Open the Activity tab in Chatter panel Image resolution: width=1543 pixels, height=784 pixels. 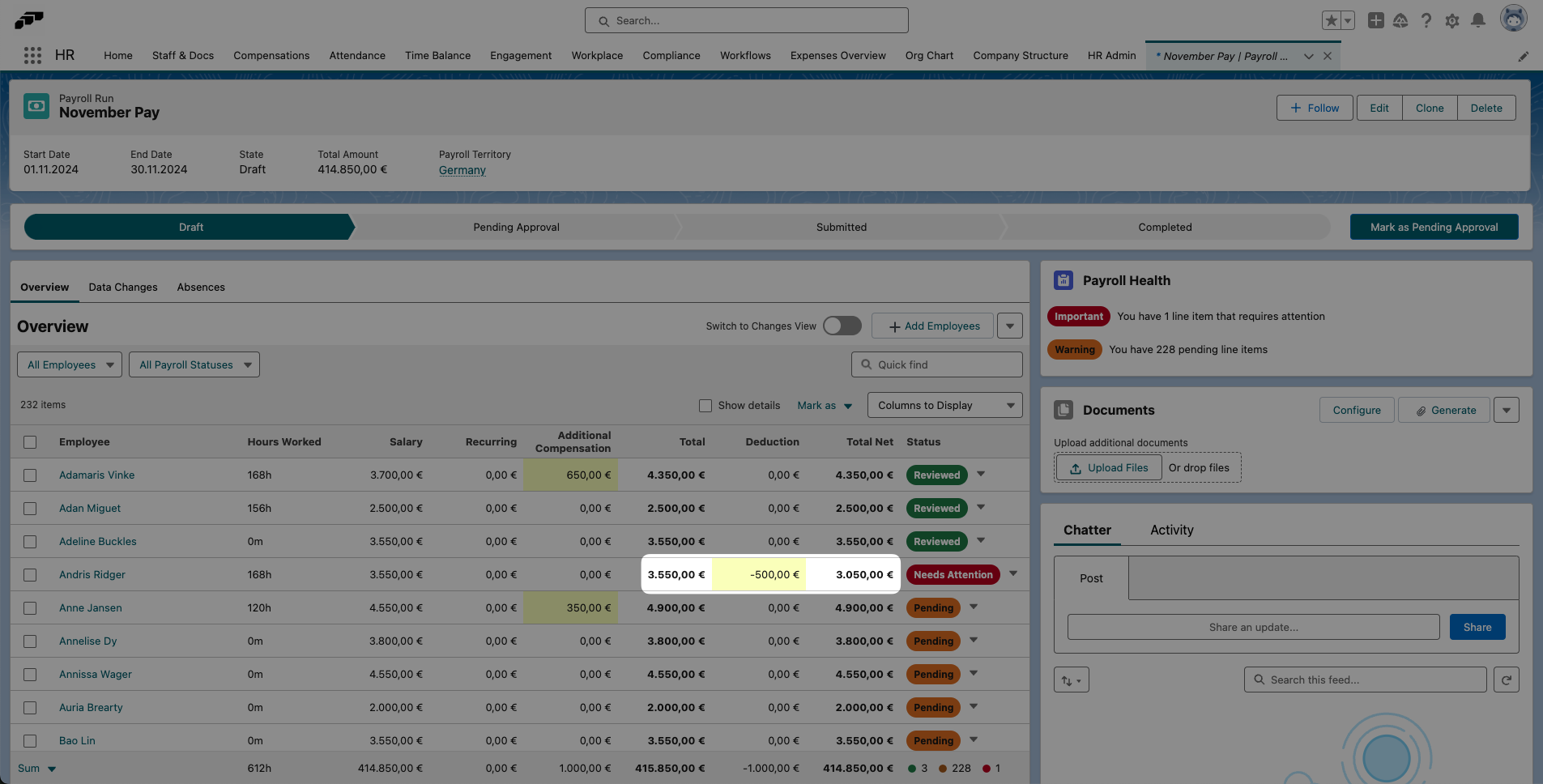tap(1171, 530)
